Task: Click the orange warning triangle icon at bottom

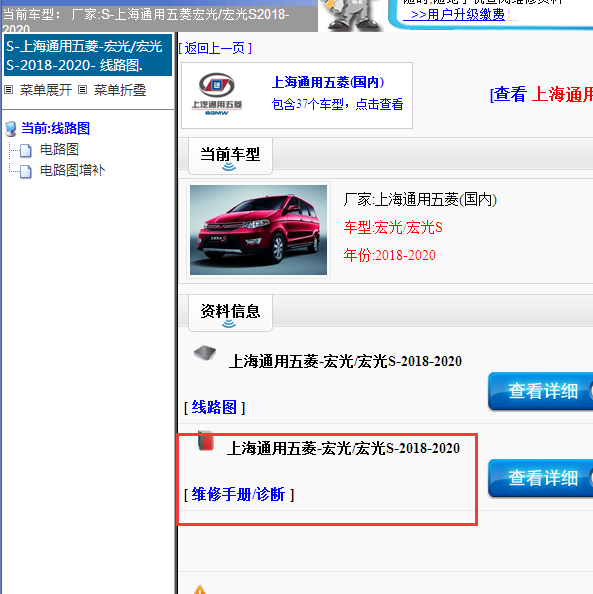Action: (200, 590)
